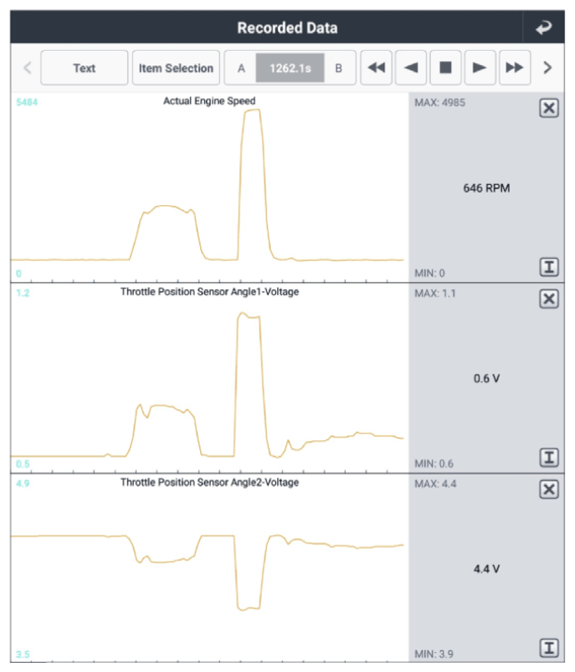
Task: Open Item Selection
Action: click(x=176, y=68)
